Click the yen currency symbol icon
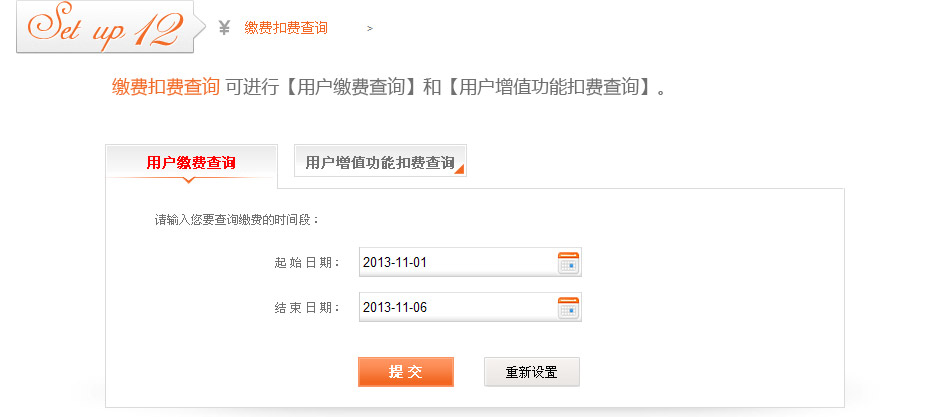Image resolution: width=950 pixels, height=417 pixels. click(224, 28)
